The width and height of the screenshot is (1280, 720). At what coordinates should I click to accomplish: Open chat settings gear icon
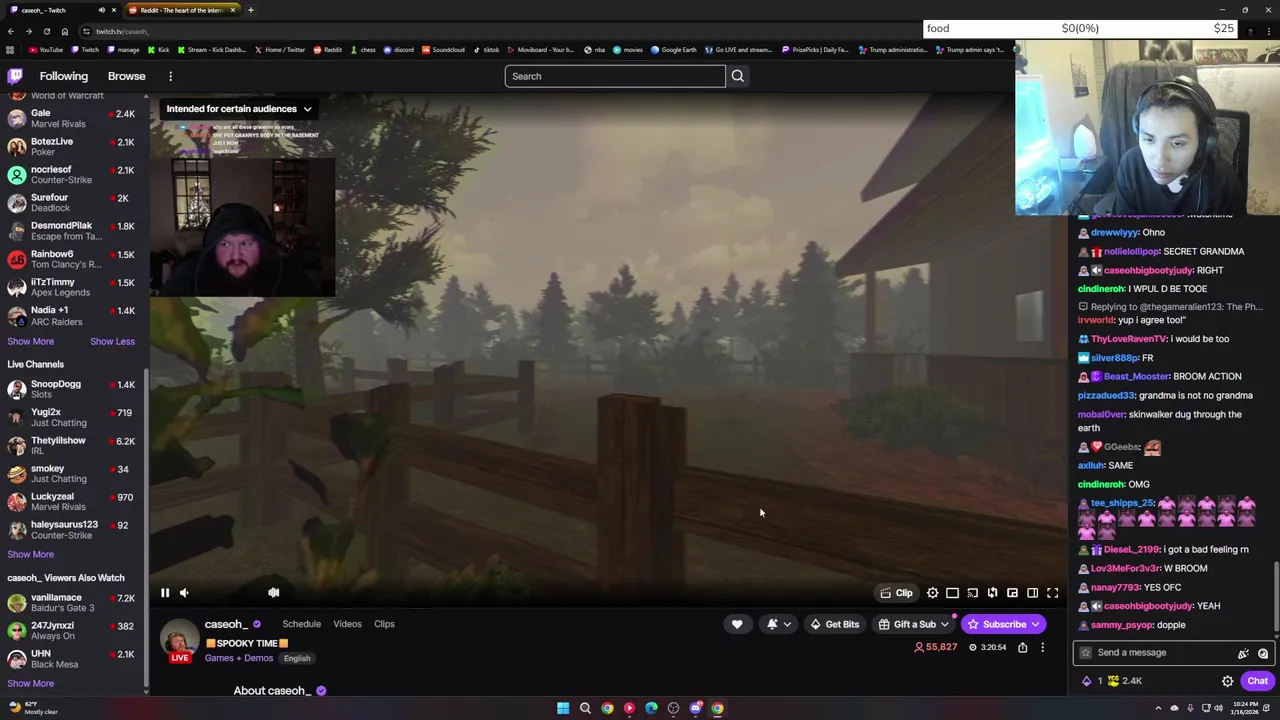click(1227, 681)
